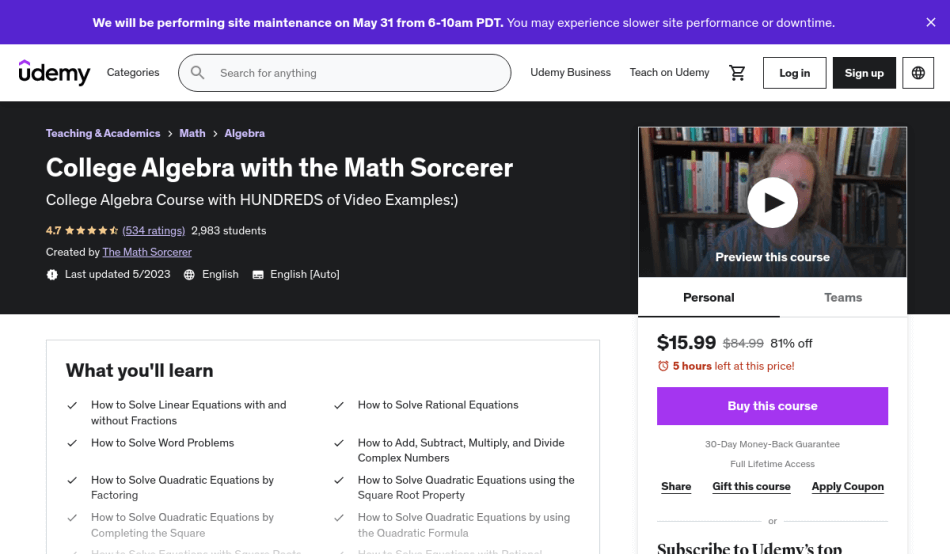Viewport: 950px width, 554px height.
Task: Switch to the Teams tab
Action: pos(842,297)
